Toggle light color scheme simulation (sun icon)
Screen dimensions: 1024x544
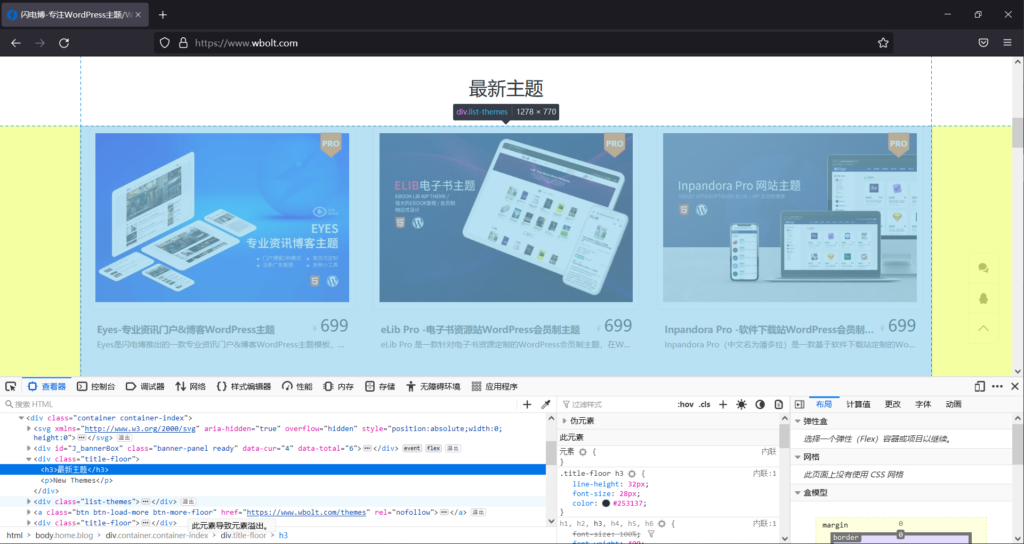coord(741,404)
